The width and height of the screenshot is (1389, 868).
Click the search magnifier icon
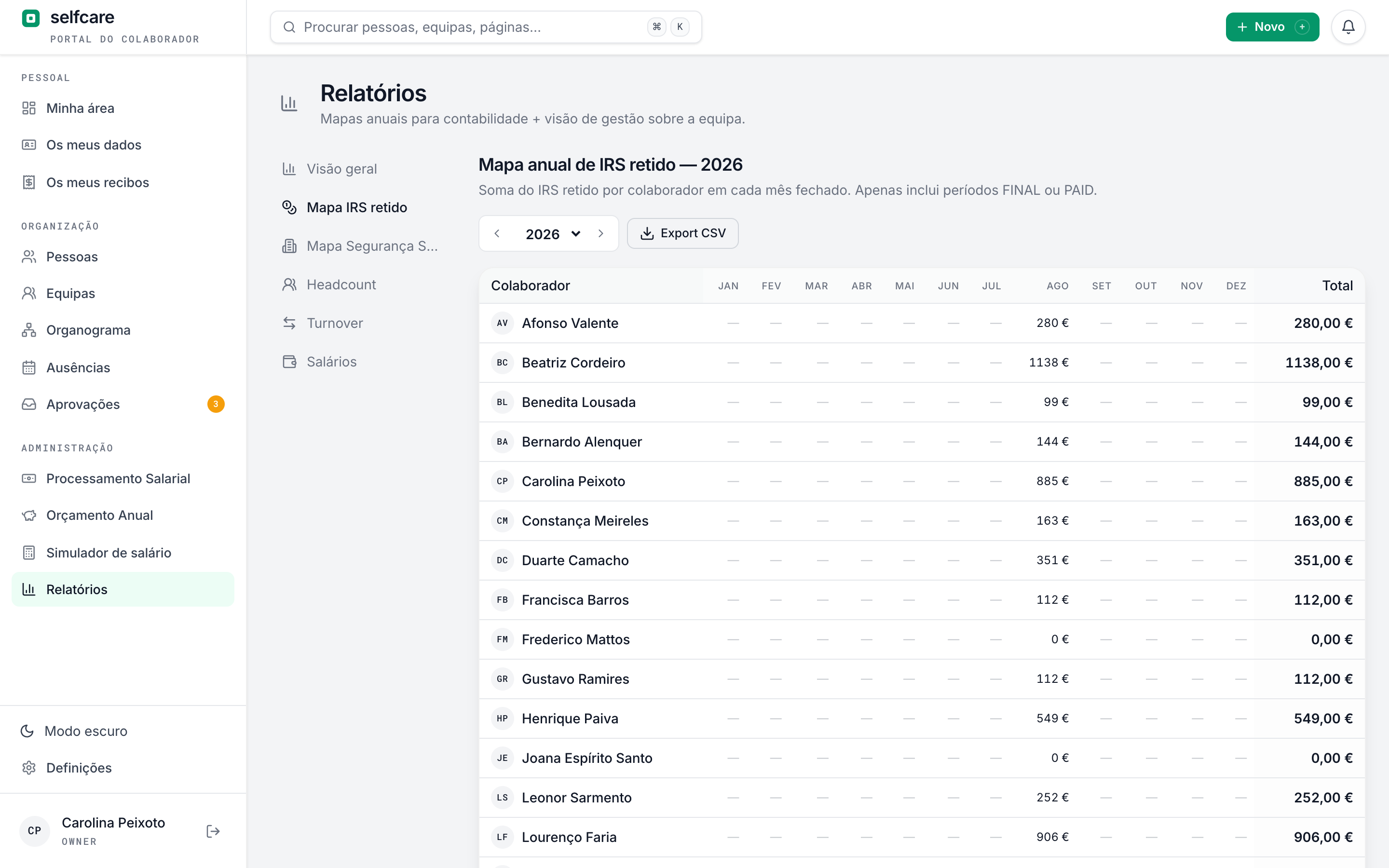pos(289,27)
